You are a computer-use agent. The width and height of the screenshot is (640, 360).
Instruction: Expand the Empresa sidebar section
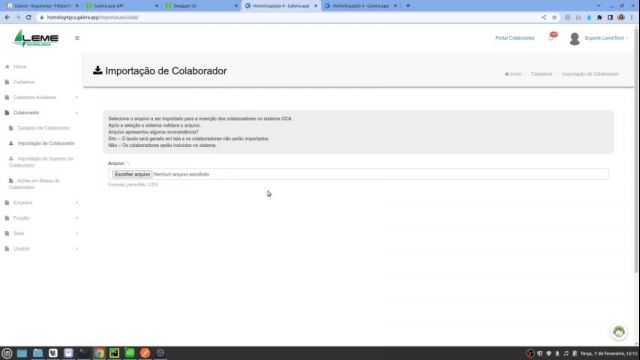click(41, 202)
